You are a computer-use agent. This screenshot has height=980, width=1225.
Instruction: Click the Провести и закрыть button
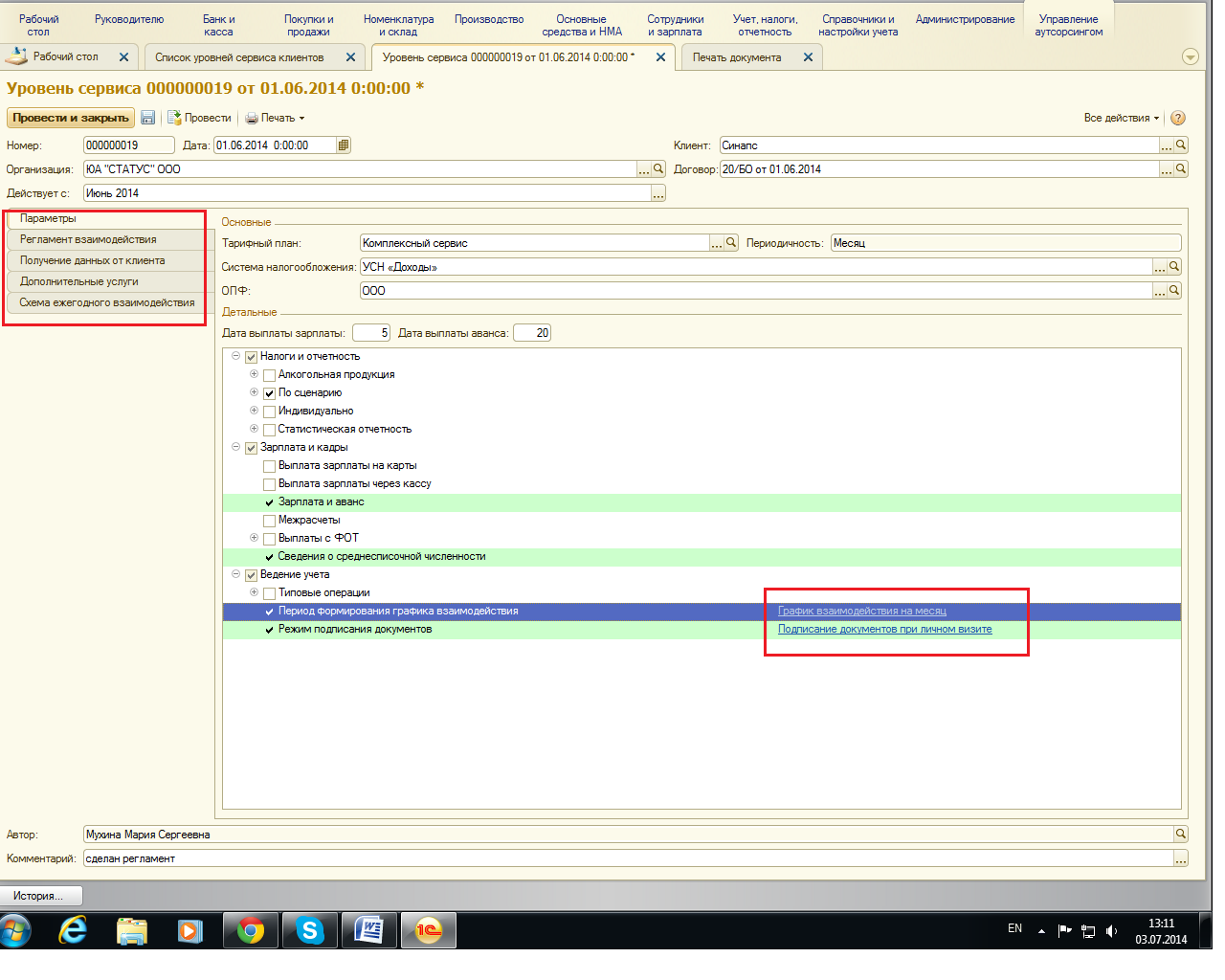[71, 118]
